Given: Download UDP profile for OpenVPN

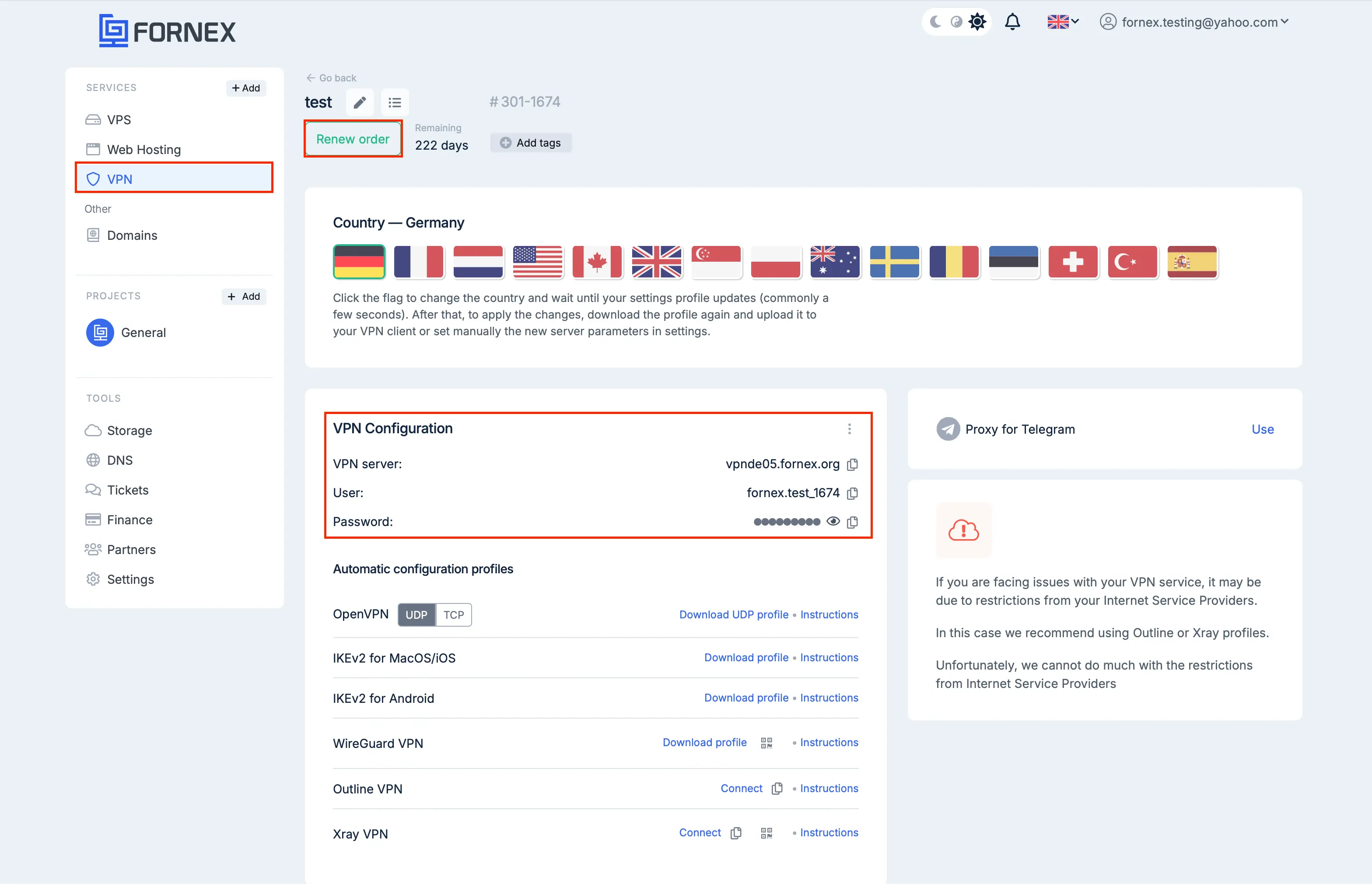Looking at the screenshot, I should [x=734, y=614].
